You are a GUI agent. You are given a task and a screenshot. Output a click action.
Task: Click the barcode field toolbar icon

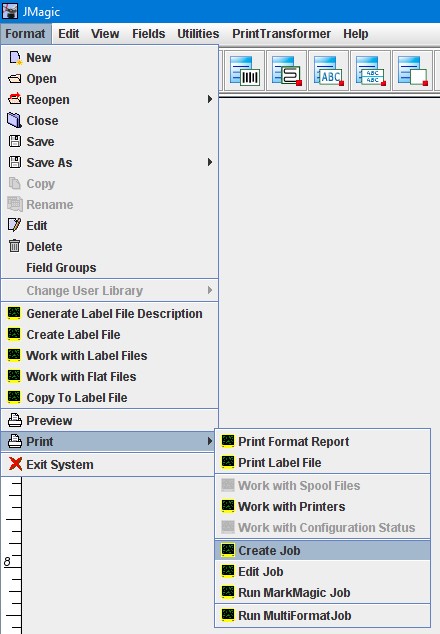point(244,71)
